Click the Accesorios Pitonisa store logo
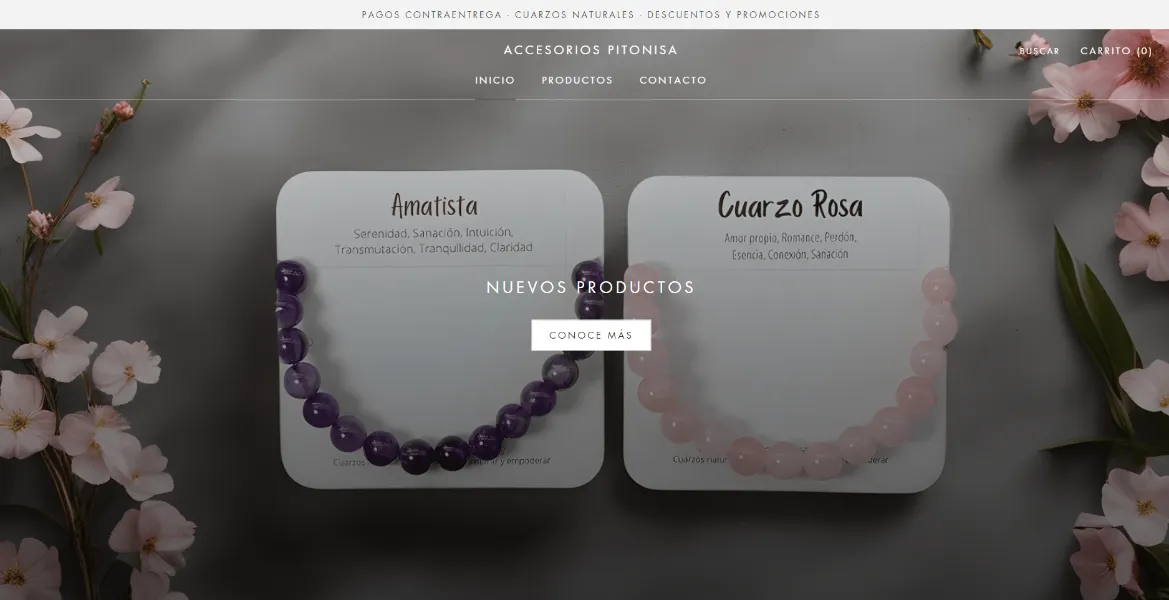The height and width of the screenshot is (600, 1169). [x=590, y=50]
